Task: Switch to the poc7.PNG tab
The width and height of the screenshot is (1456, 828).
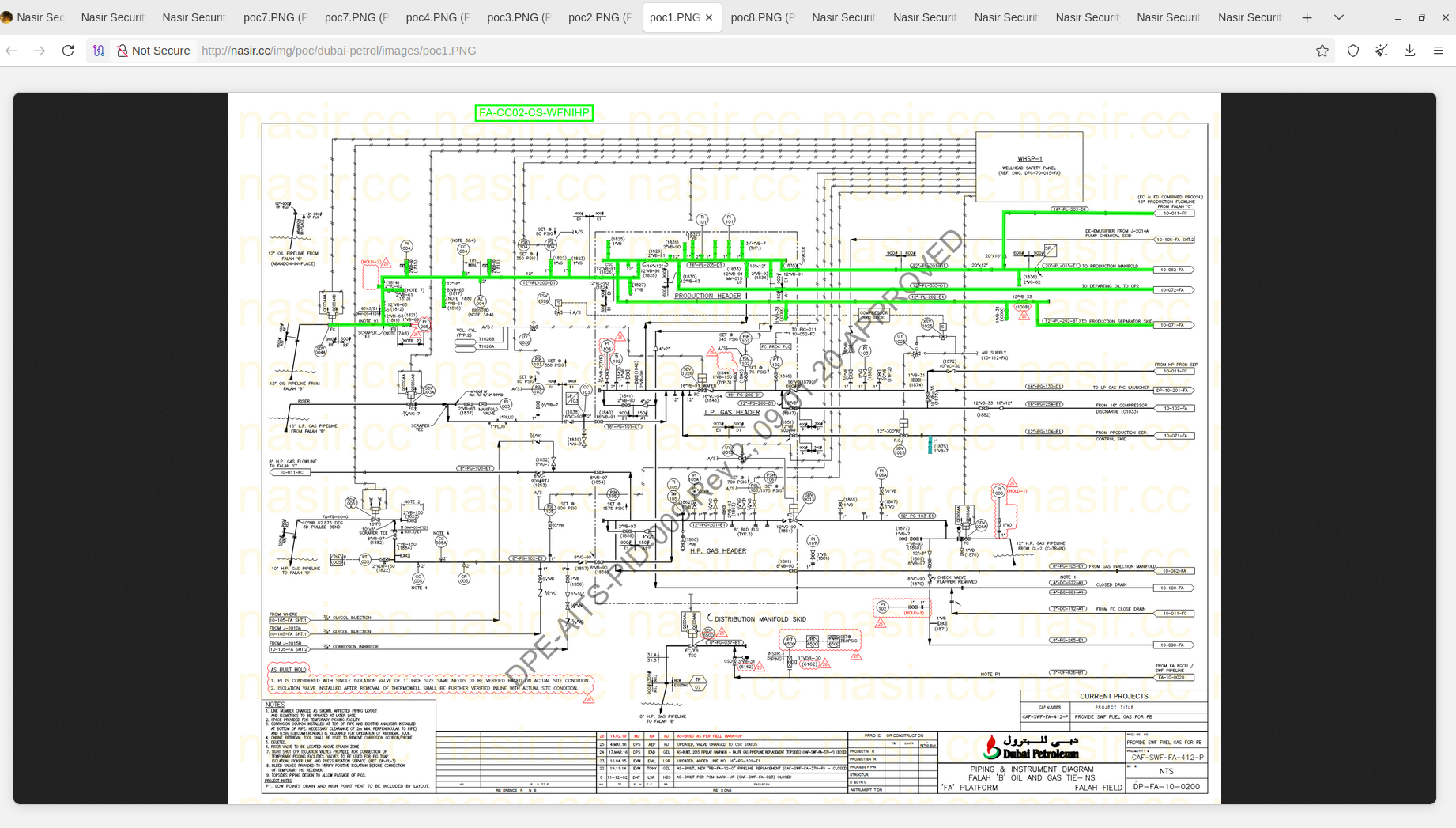Action: click(275, 17)
